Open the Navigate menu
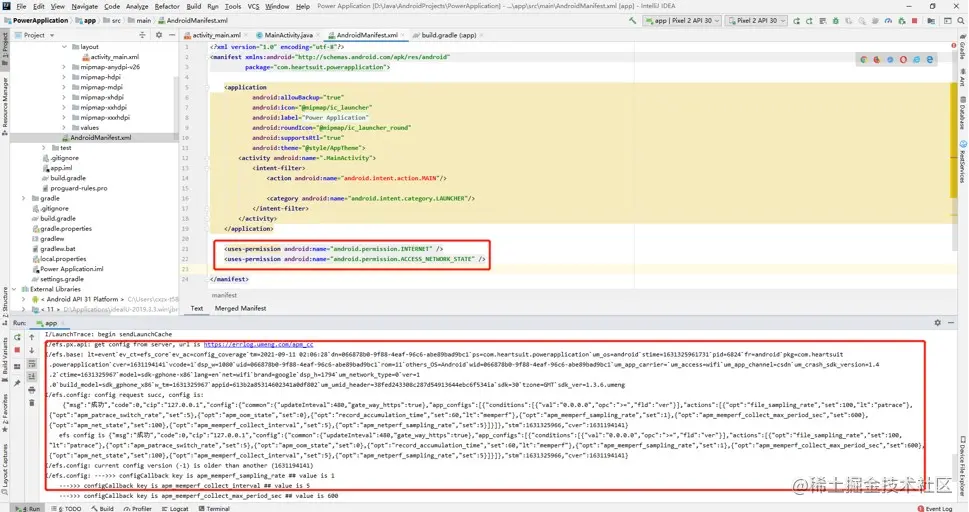Image resolution: width=969 pixels, height=512 pixels. (x=85, y=6)
